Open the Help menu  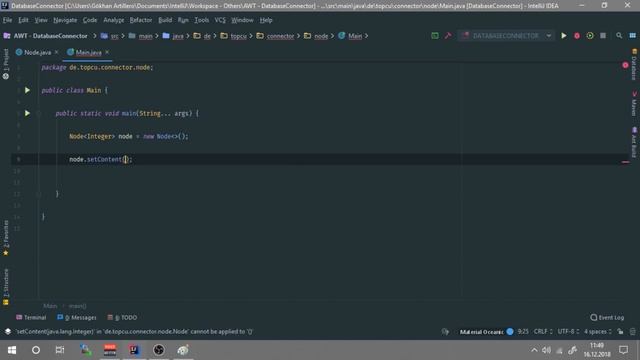point(266,20)
